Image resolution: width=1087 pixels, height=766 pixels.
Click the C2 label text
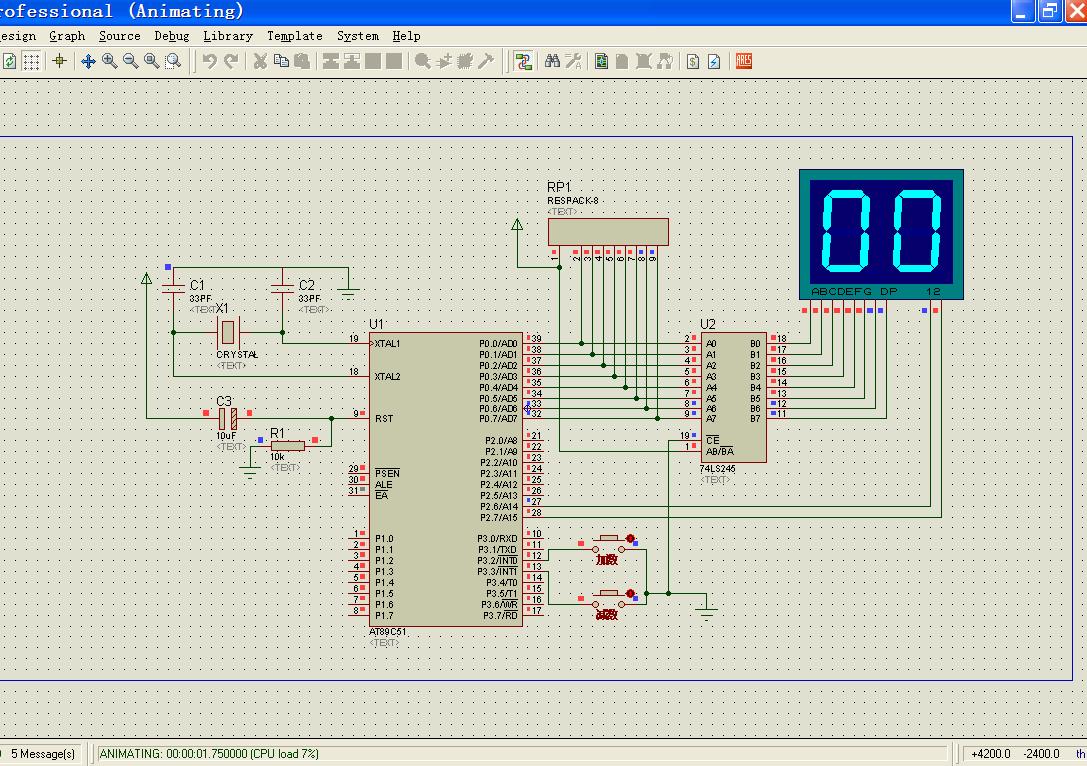click(x=306, y=285)
